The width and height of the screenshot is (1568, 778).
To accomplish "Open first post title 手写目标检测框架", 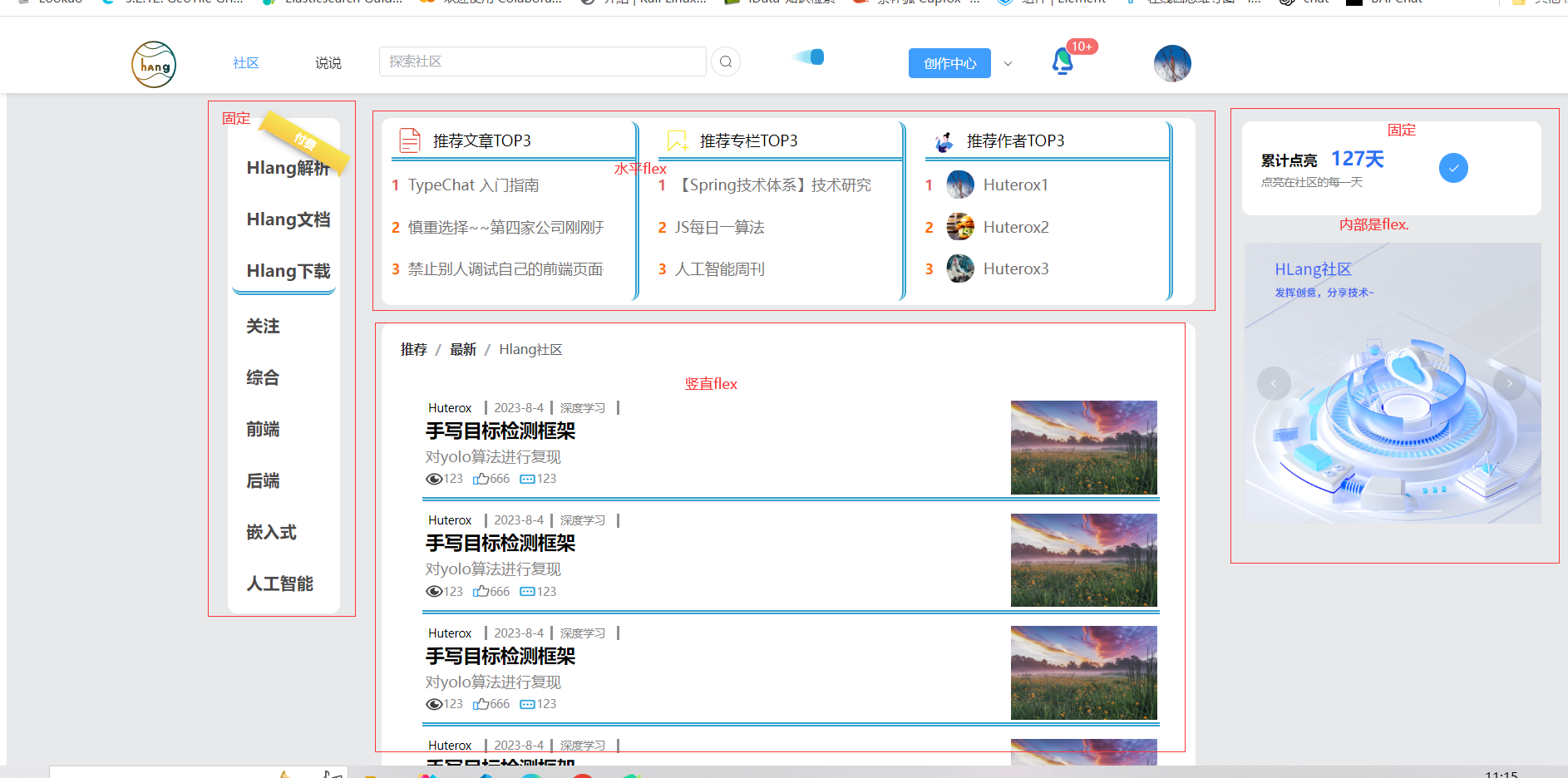I will [x=500, y=431].
